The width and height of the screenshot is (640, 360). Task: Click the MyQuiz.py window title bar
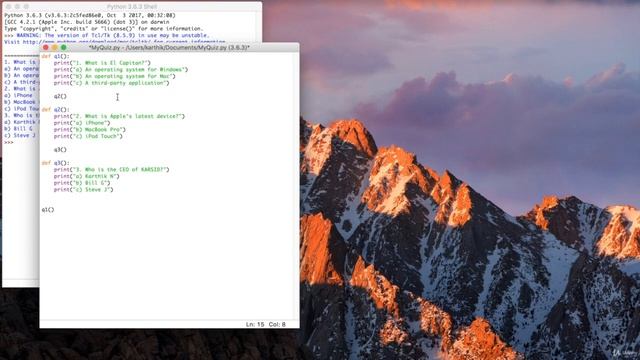(169, 47)
